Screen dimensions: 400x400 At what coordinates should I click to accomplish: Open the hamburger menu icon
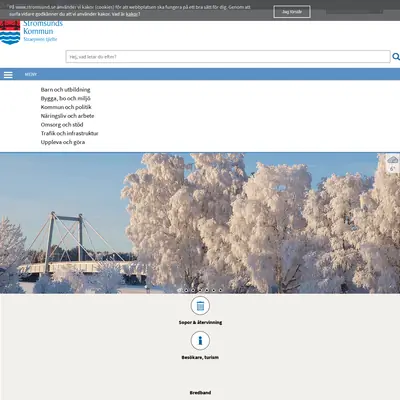pos(8,75)
